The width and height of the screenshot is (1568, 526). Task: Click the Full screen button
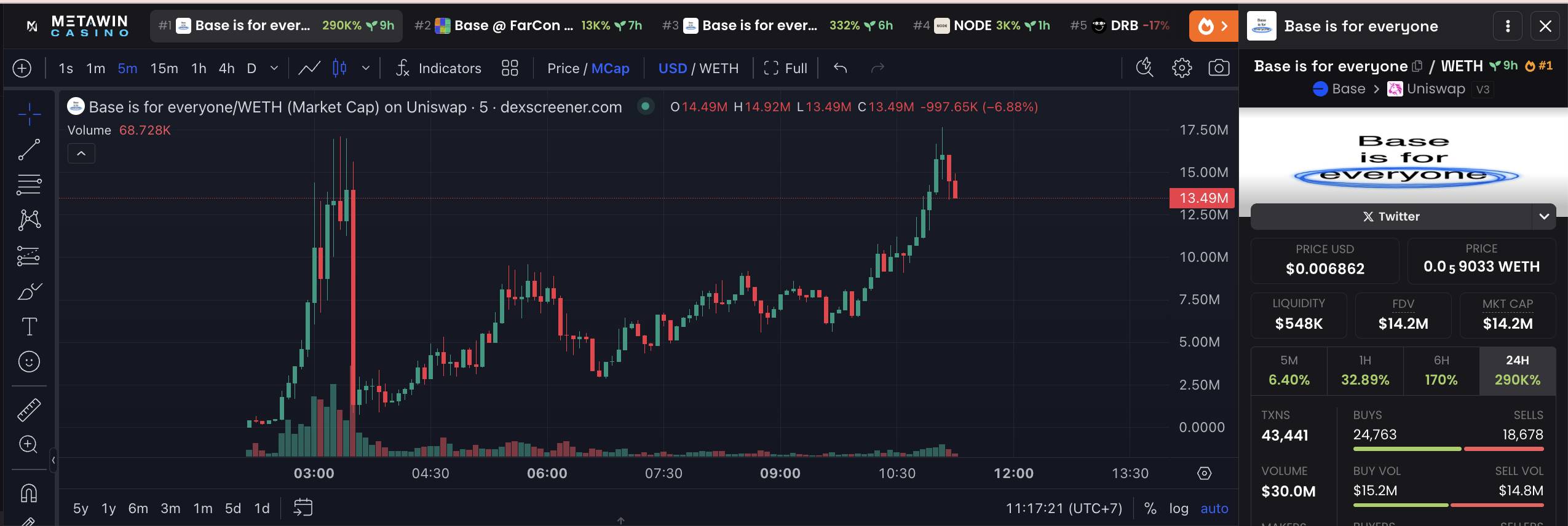tap(785, 68)
